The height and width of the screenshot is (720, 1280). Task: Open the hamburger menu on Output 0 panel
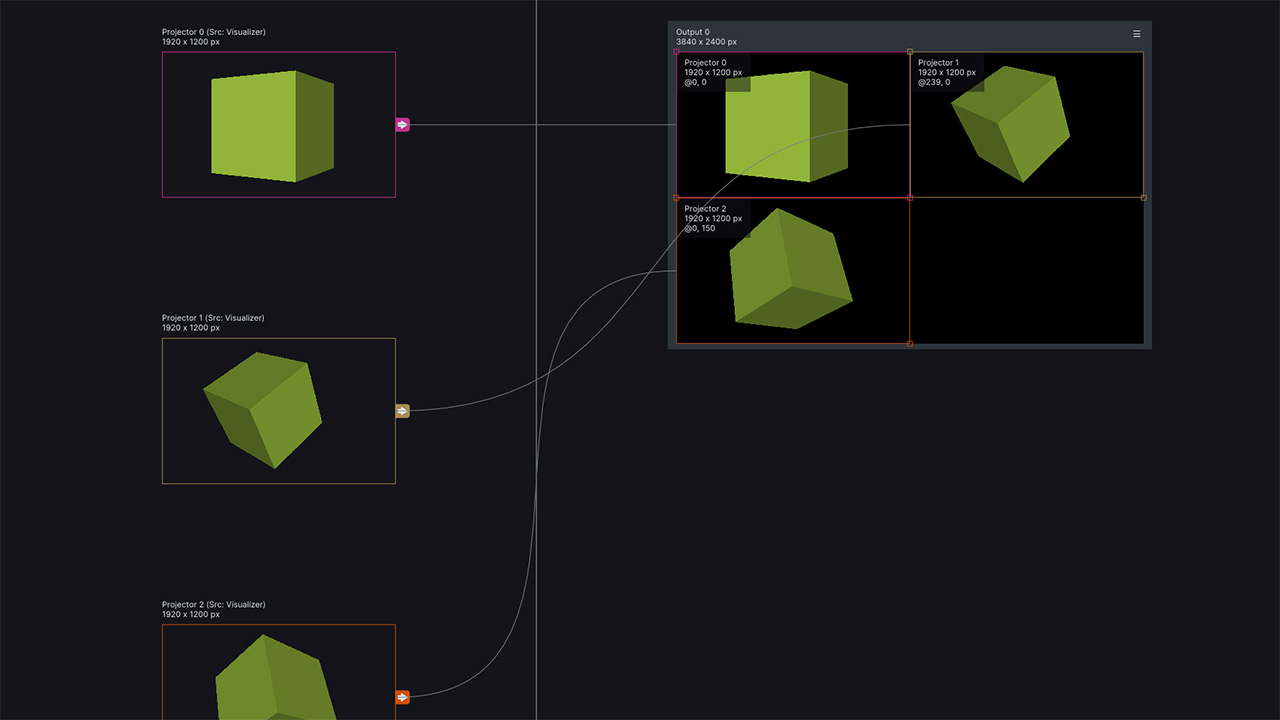click(1136, 33)
